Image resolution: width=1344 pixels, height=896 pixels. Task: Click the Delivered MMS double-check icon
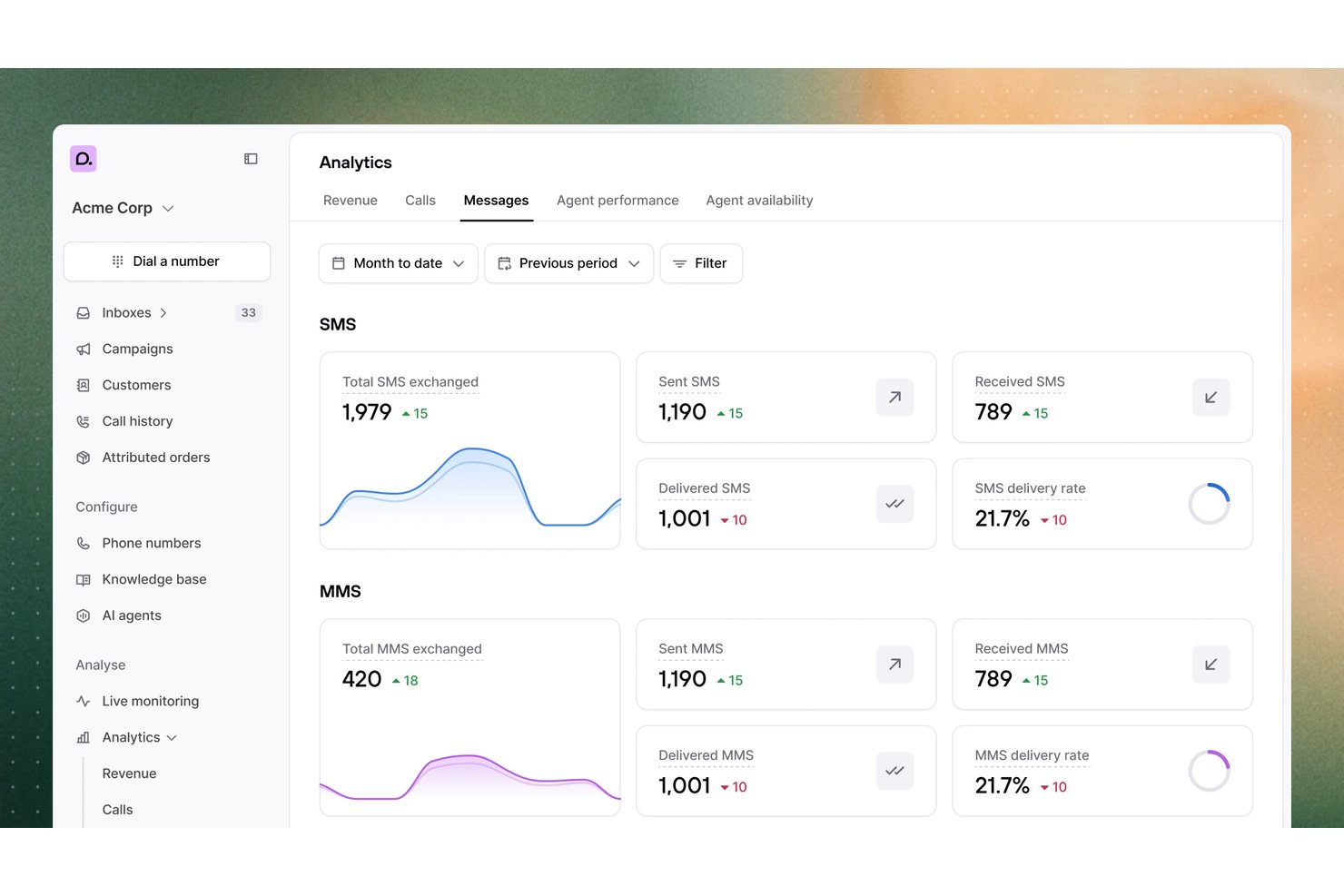point(894,771)
